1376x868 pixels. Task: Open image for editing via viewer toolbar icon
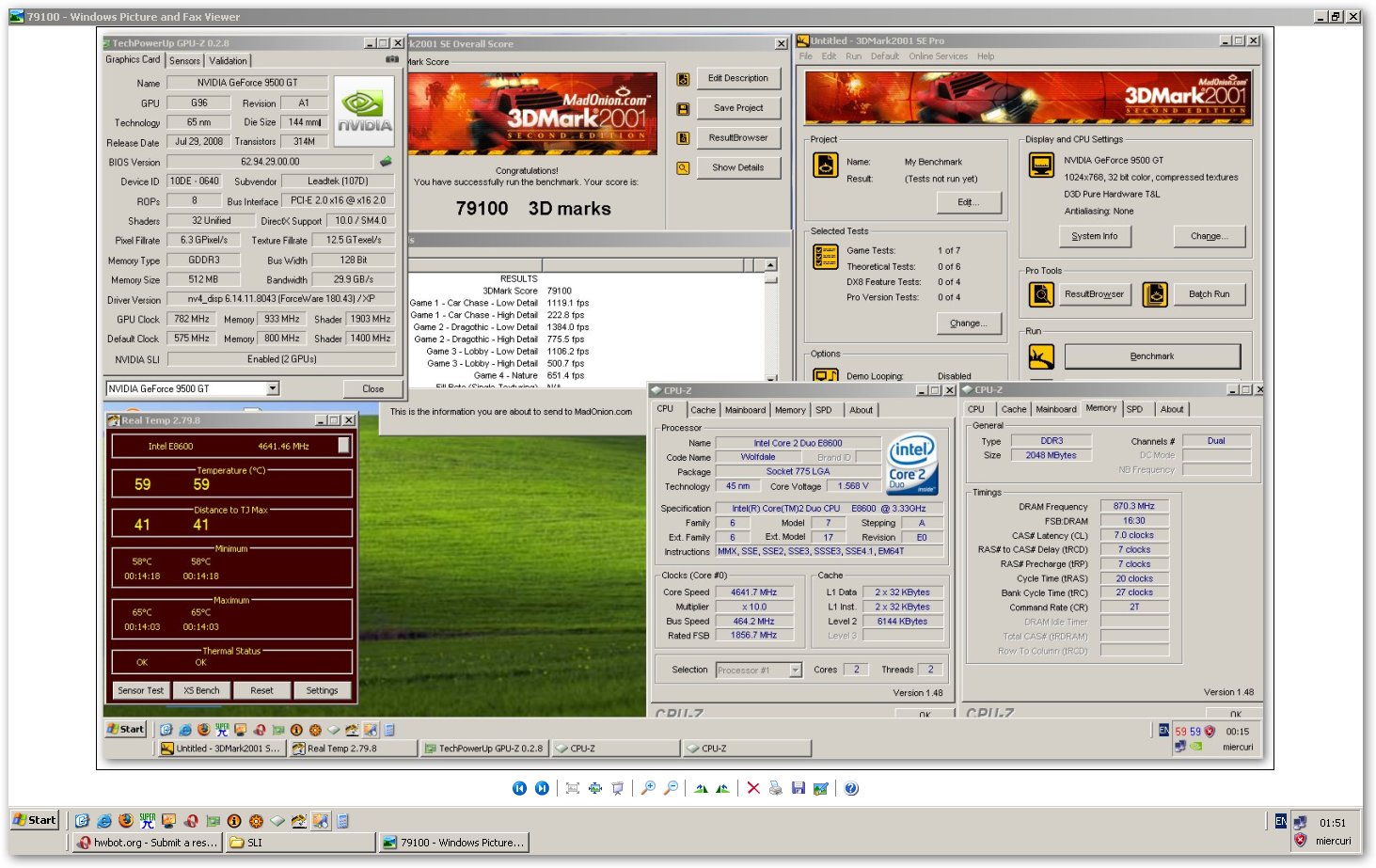[821, 788]
